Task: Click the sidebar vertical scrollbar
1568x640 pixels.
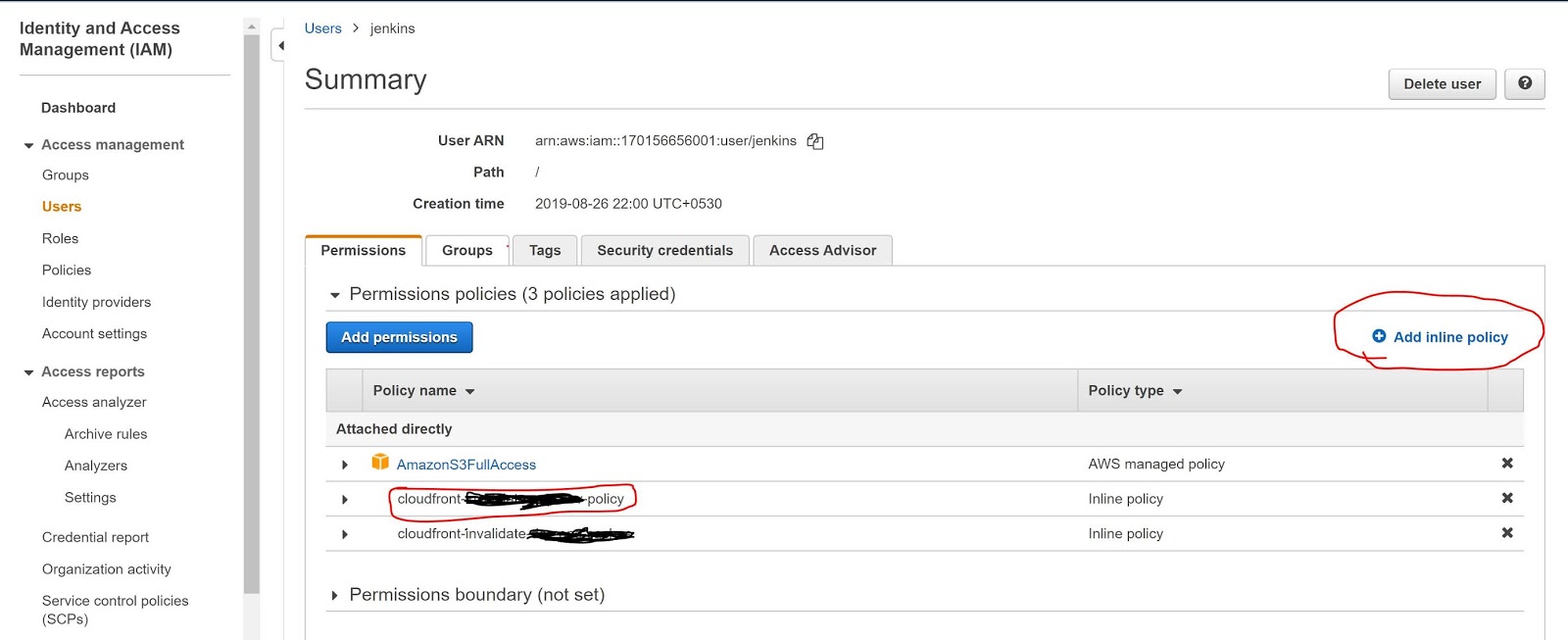Action: (x=252, y=314)
